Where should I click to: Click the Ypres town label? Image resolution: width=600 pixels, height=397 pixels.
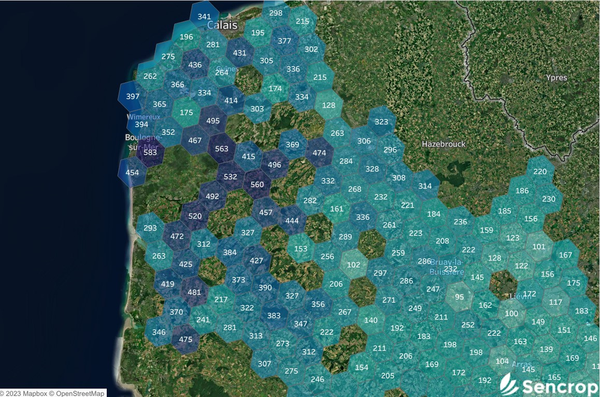556,78
